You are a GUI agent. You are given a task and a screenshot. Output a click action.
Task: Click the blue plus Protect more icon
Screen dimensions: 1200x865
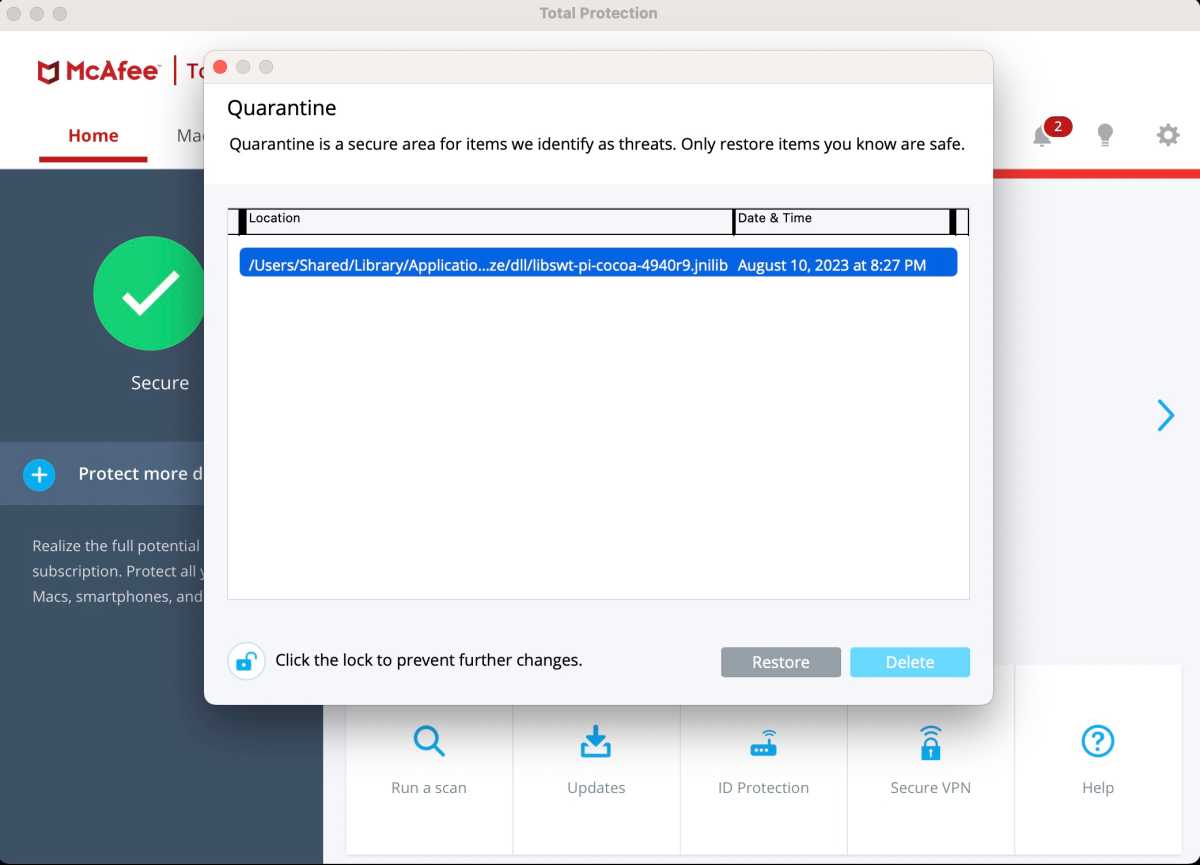click(x=39, y=474)
